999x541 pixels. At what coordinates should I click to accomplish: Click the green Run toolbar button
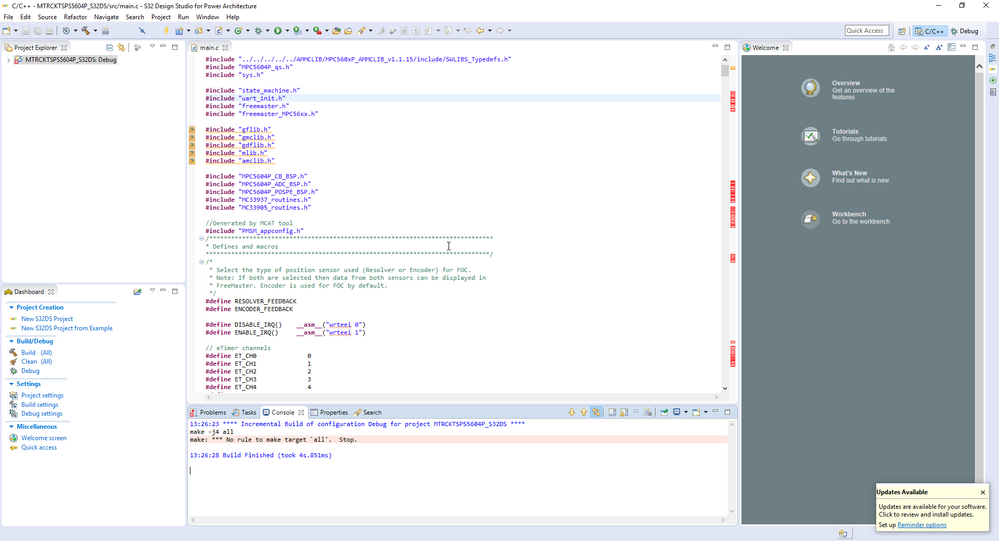(x=277, y=31)
